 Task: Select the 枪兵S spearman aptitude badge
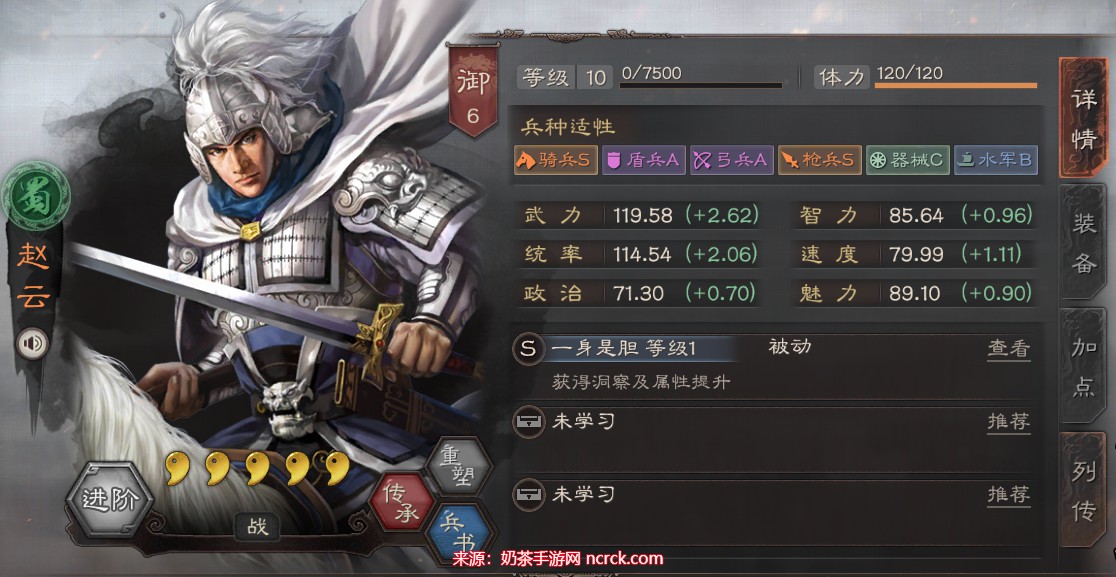point(820,160)
